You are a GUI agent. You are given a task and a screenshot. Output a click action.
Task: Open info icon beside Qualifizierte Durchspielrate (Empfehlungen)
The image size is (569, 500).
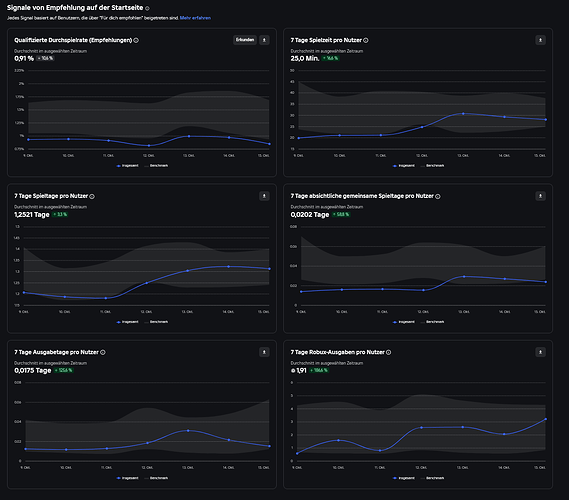point(136,40)
